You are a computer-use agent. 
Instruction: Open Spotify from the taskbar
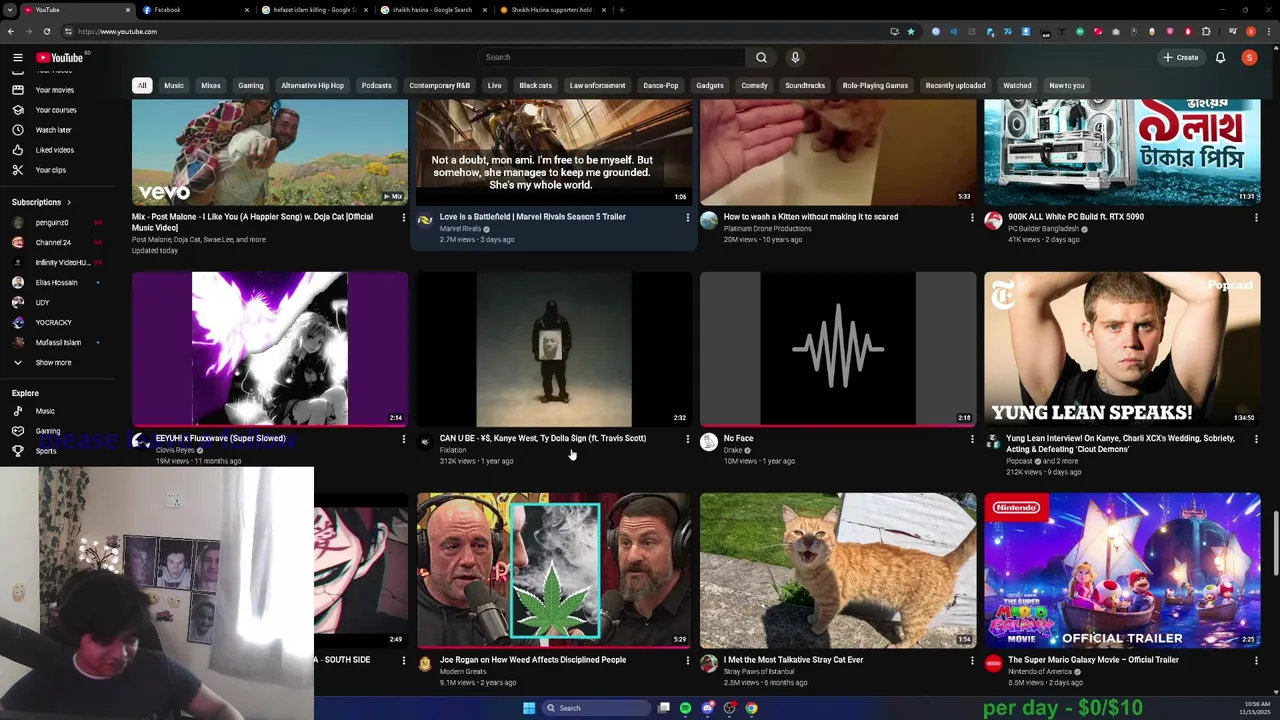click(x=685, y=708)
